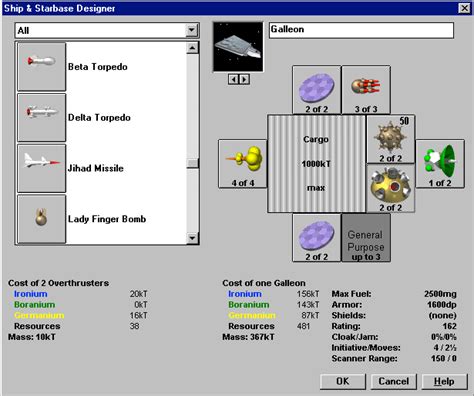Click the OK button
Screen dimensions: 474x396
[x=343, y=381]
